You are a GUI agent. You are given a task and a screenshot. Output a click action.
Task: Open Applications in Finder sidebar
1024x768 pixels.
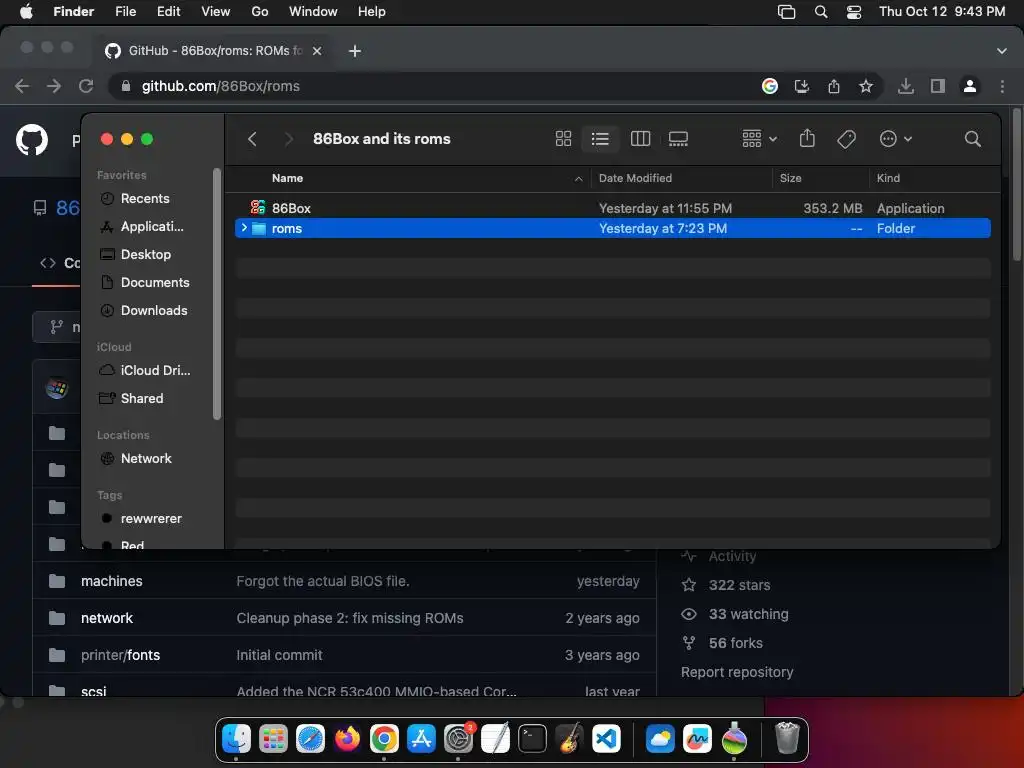click(x=152, y=227)
